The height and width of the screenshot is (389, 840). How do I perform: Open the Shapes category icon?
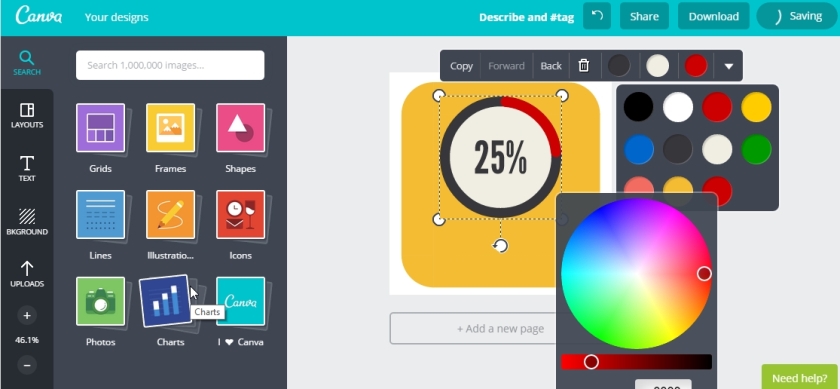[241, 128]
